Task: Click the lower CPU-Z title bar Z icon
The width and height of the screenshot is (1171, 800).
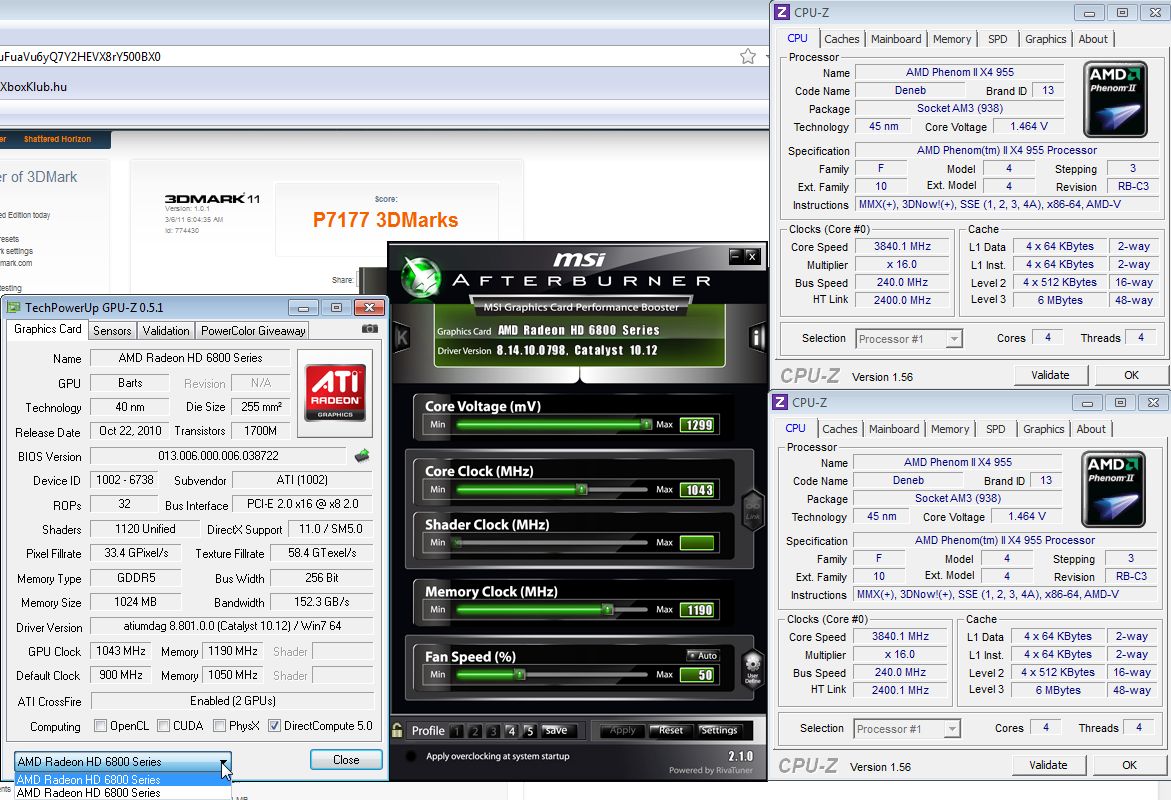Action: (x=780, y=402)
